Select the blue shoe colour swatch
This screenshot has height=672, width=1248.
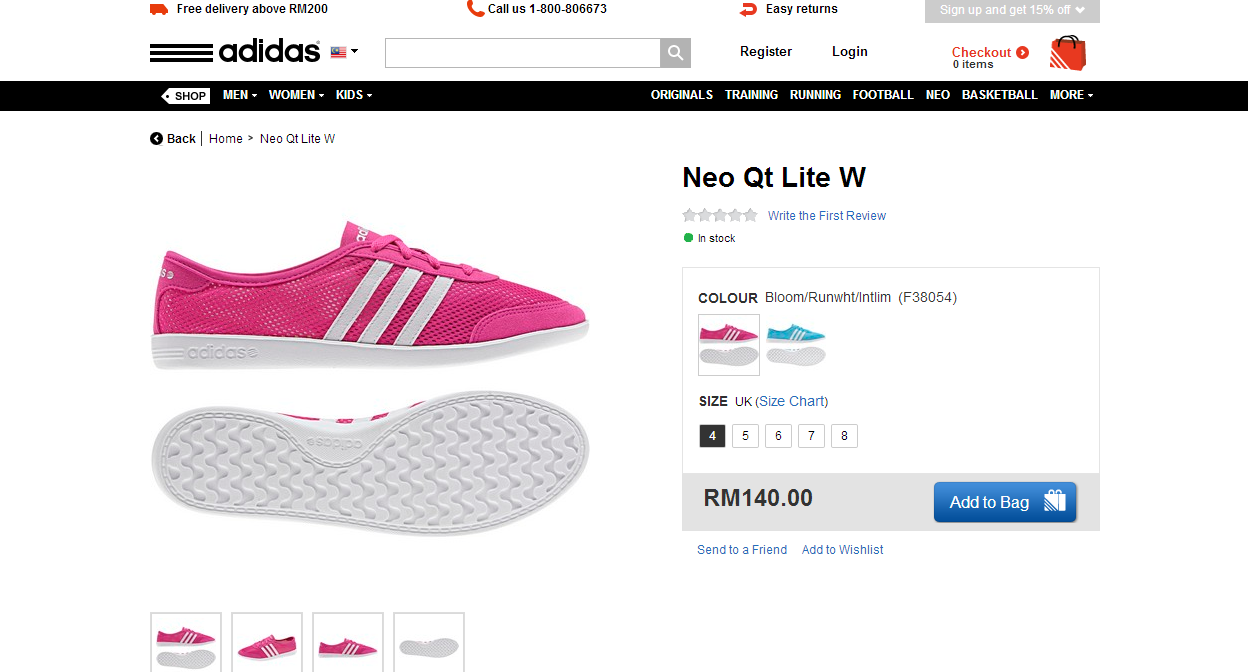pos(796,344)
